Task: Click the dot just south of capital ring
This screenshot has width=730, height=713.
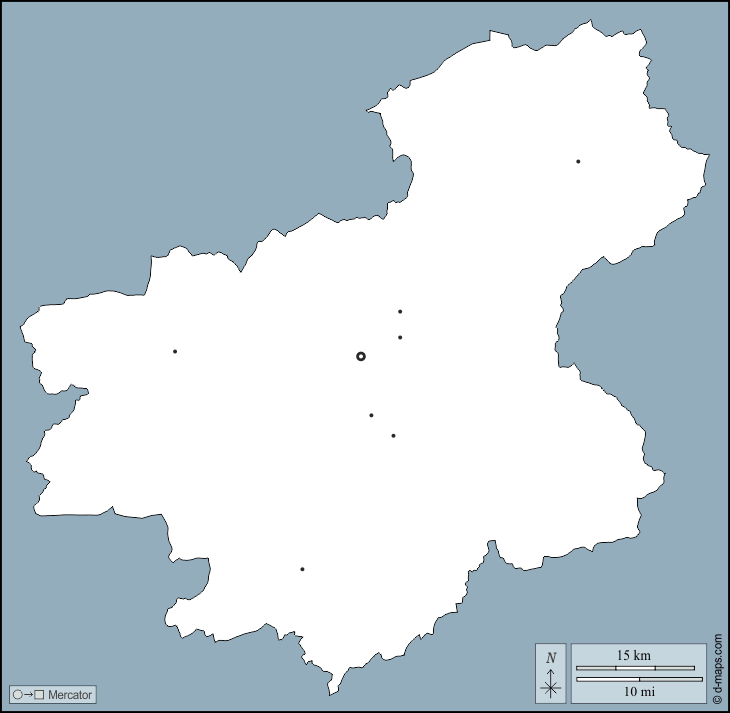Action: point(371,415)
